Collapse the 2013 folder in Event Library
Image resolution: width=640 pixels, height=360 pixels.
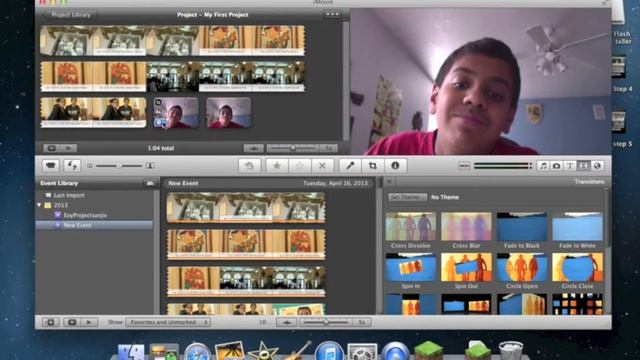40,205
